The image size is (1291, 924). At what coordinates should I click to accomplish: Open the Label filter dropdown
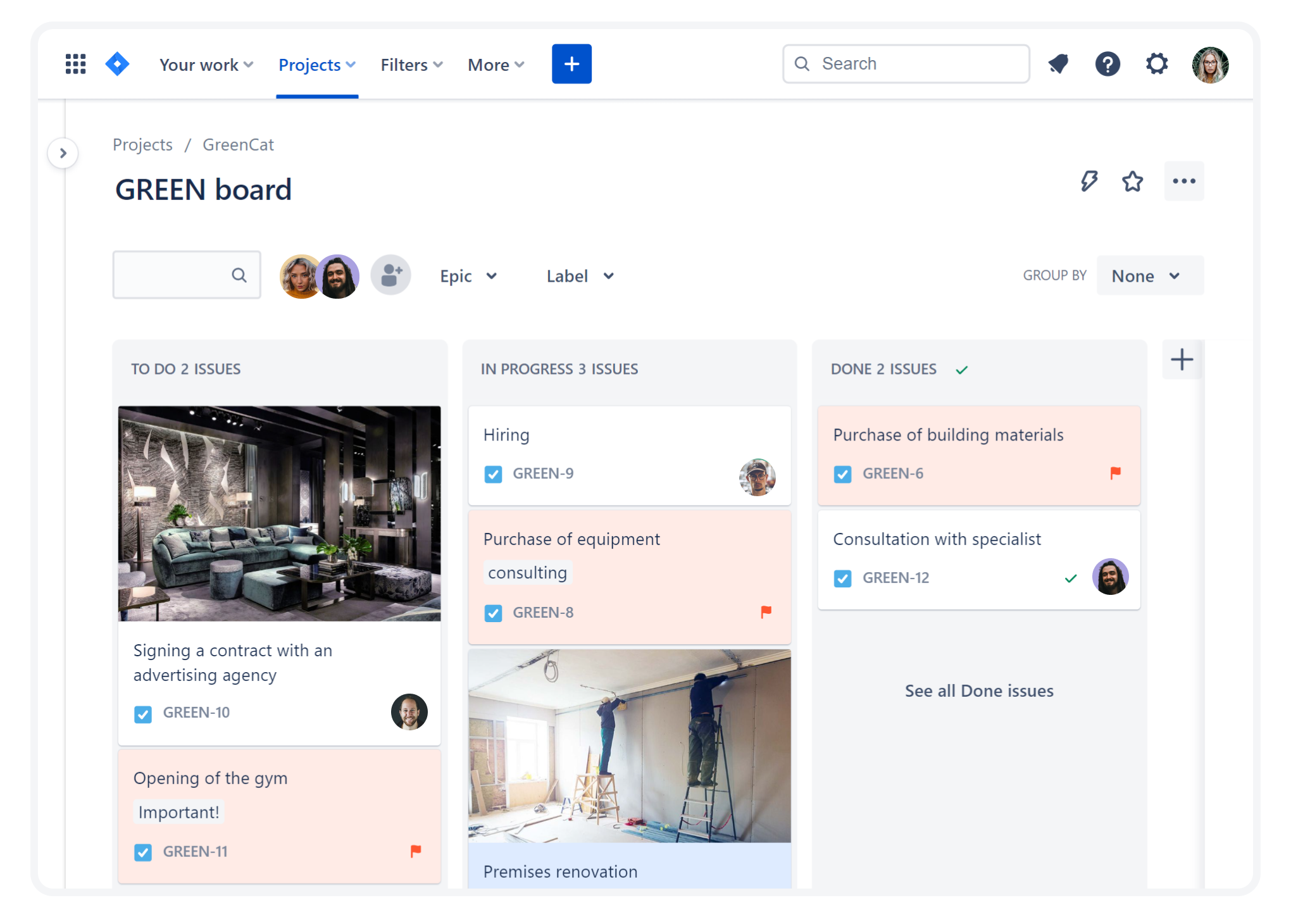pyautogui.click(x=580, y=277)
